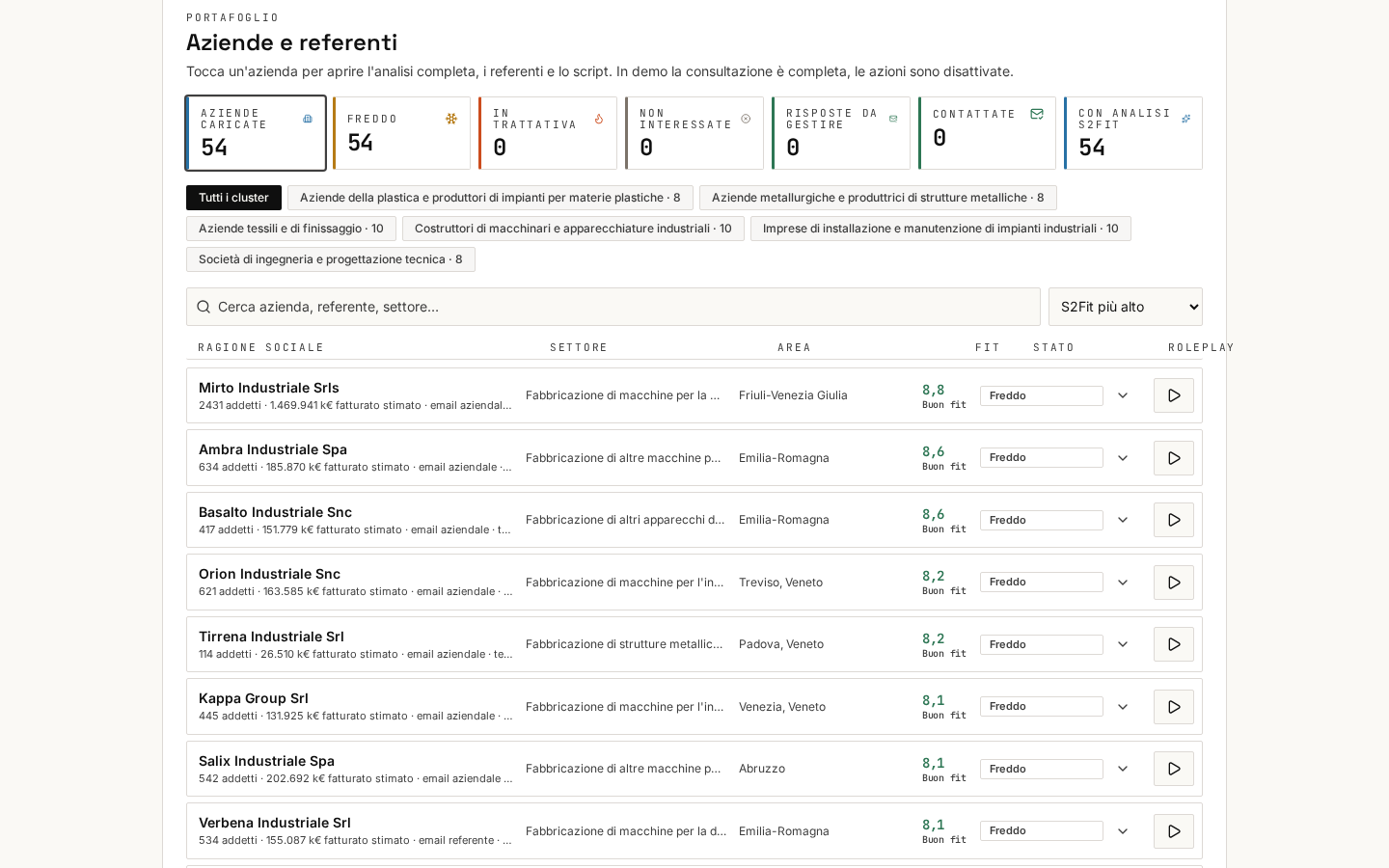Viewport: 1389px width, 868px height.
Task: Open the S2Fit più alto sort dropdown
Action: (1126, 307)
